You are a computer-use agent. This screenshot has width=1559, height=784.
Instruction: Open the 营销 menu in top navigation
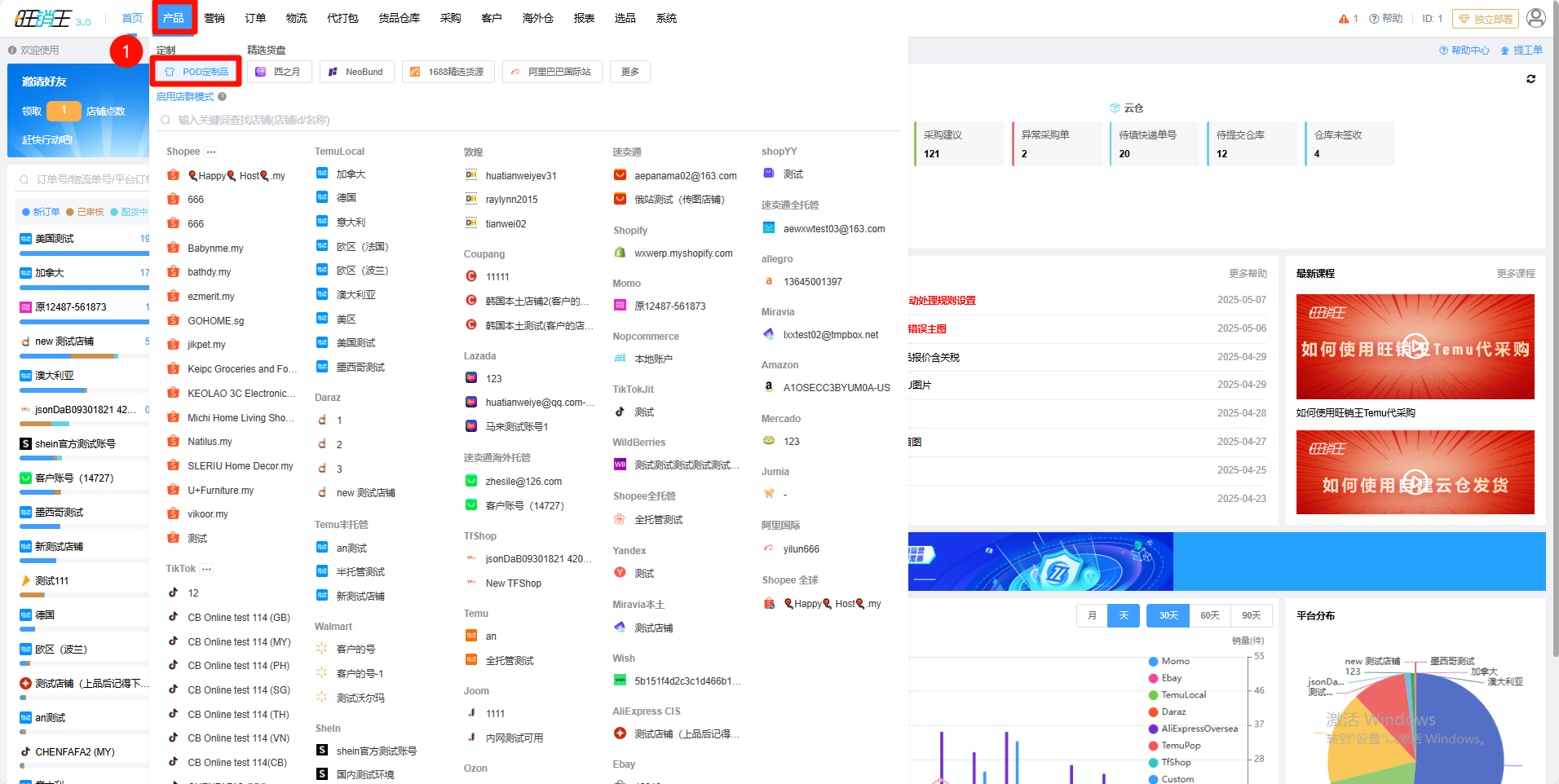coord(214,18)
